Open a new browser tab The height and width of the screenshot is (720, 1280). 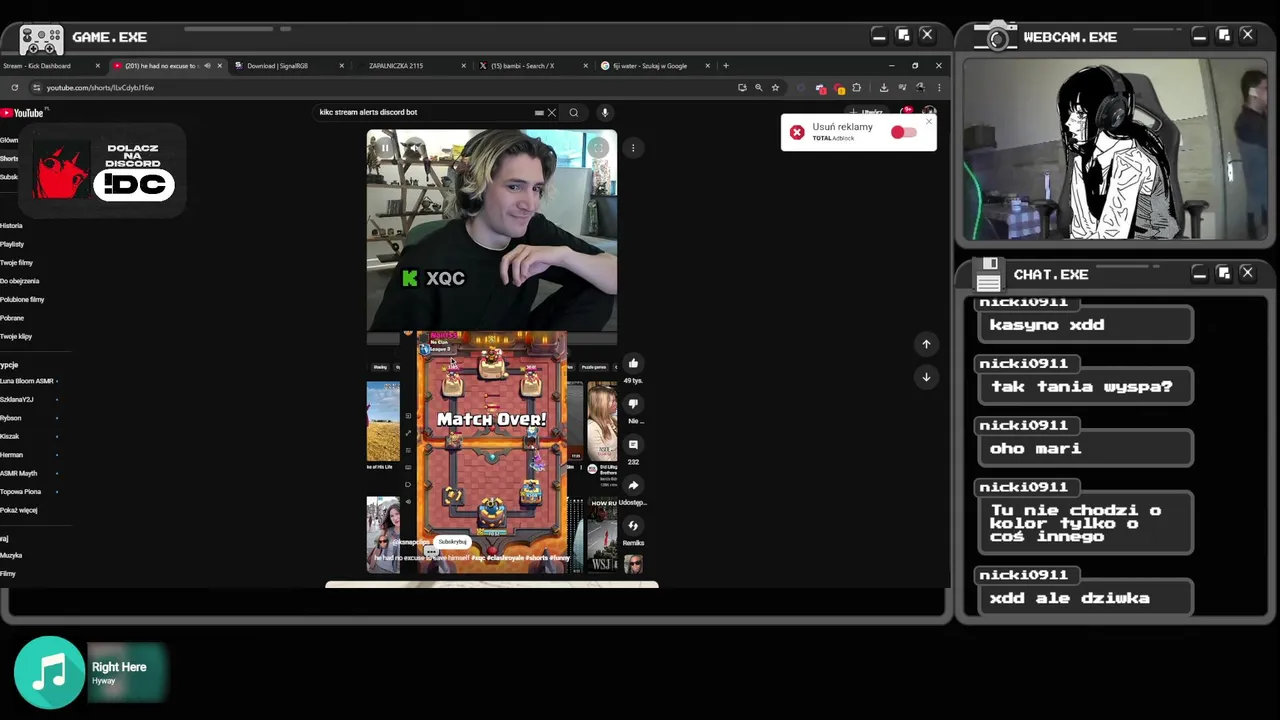point(726,66)
